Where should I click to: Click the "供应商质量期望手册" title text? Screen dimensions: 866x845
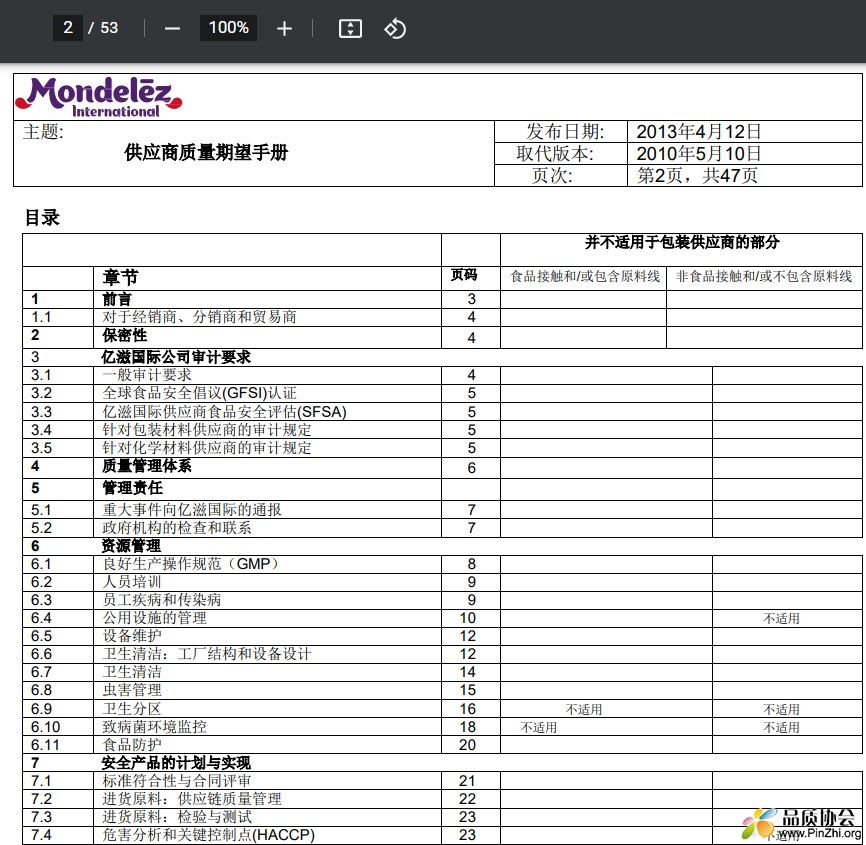pos(206,152)
